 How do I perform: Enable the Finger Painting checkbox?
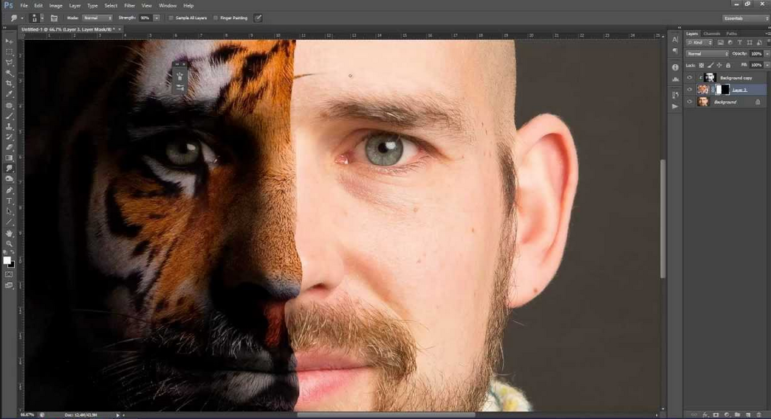point(213,18)
